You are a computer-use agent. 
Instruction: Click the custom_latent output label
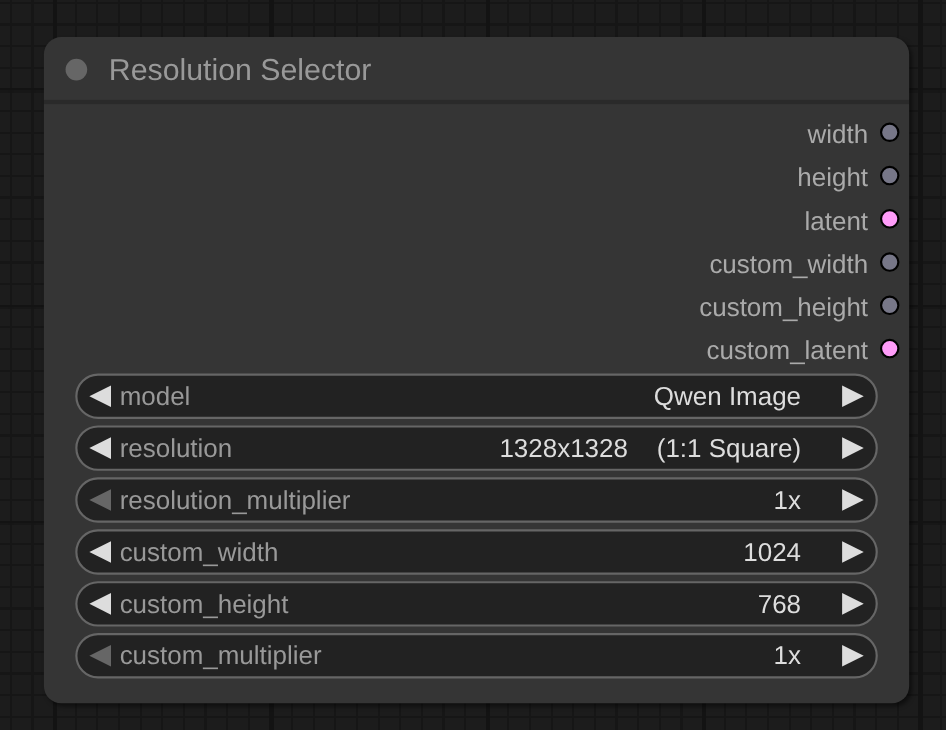click(787, 351)
